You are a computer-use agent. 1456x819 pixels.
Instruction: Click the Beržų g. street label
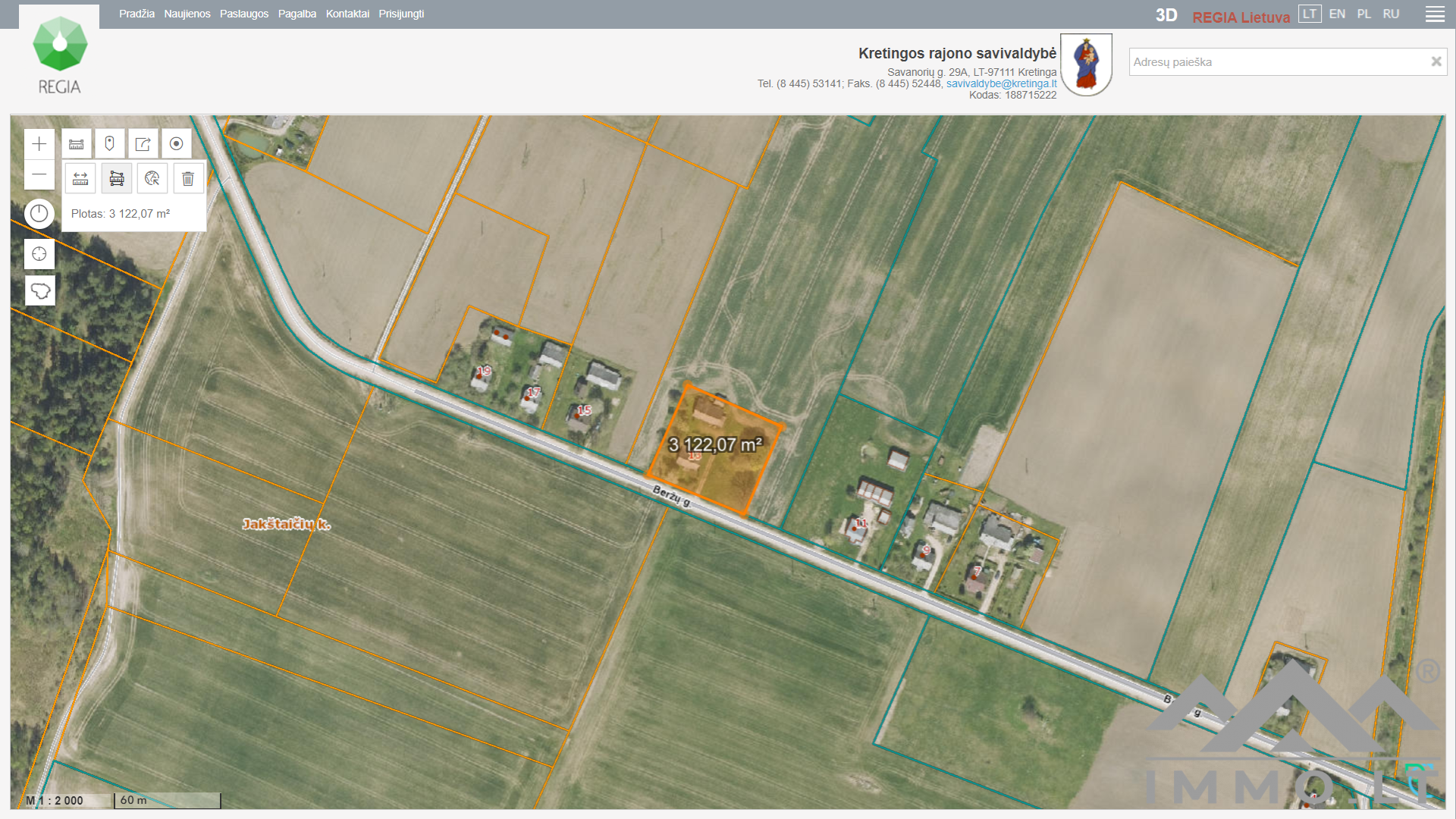(672, 497)
